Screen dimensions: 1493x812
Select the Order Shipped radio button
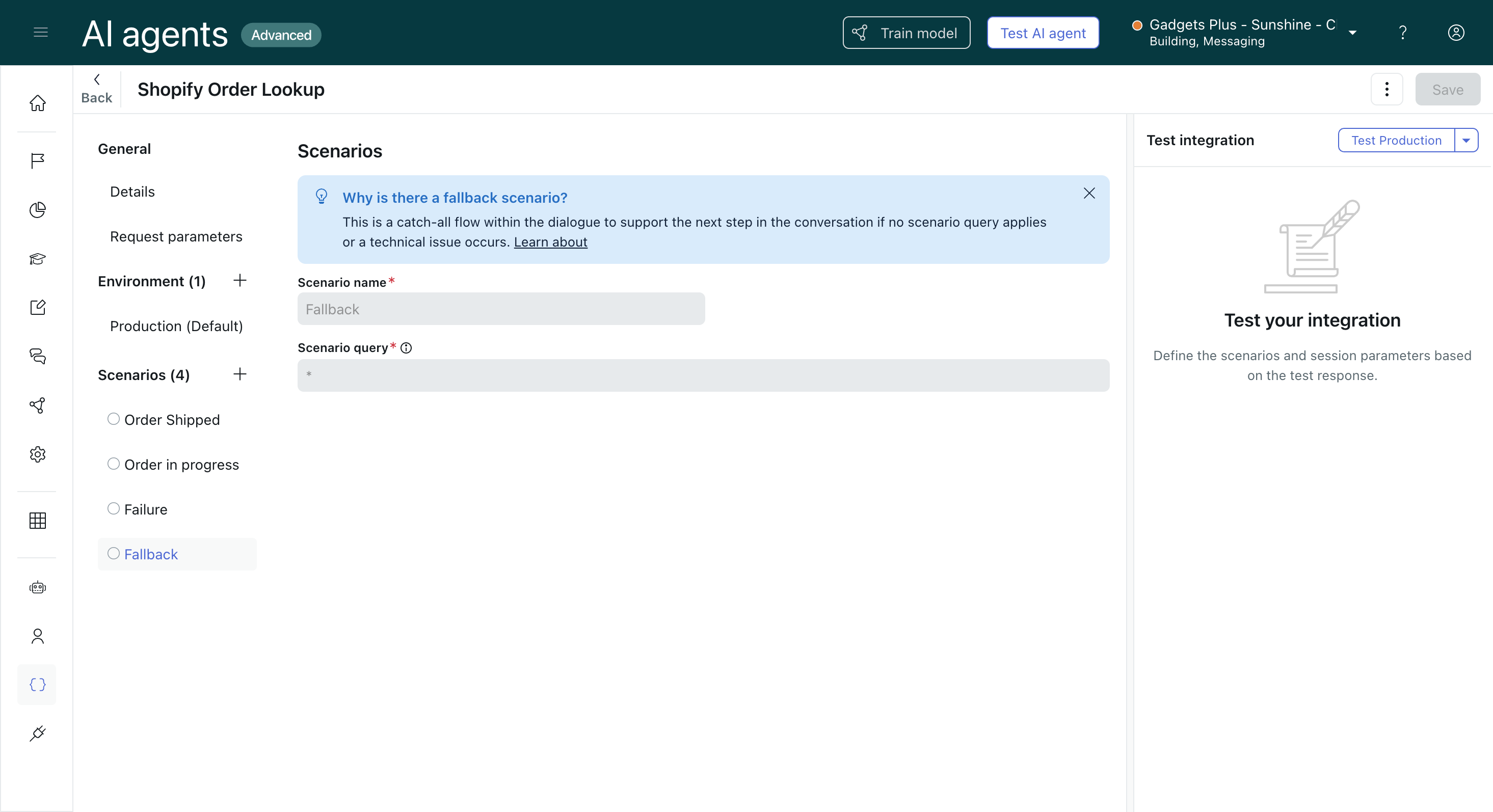[x=114, y=419]
